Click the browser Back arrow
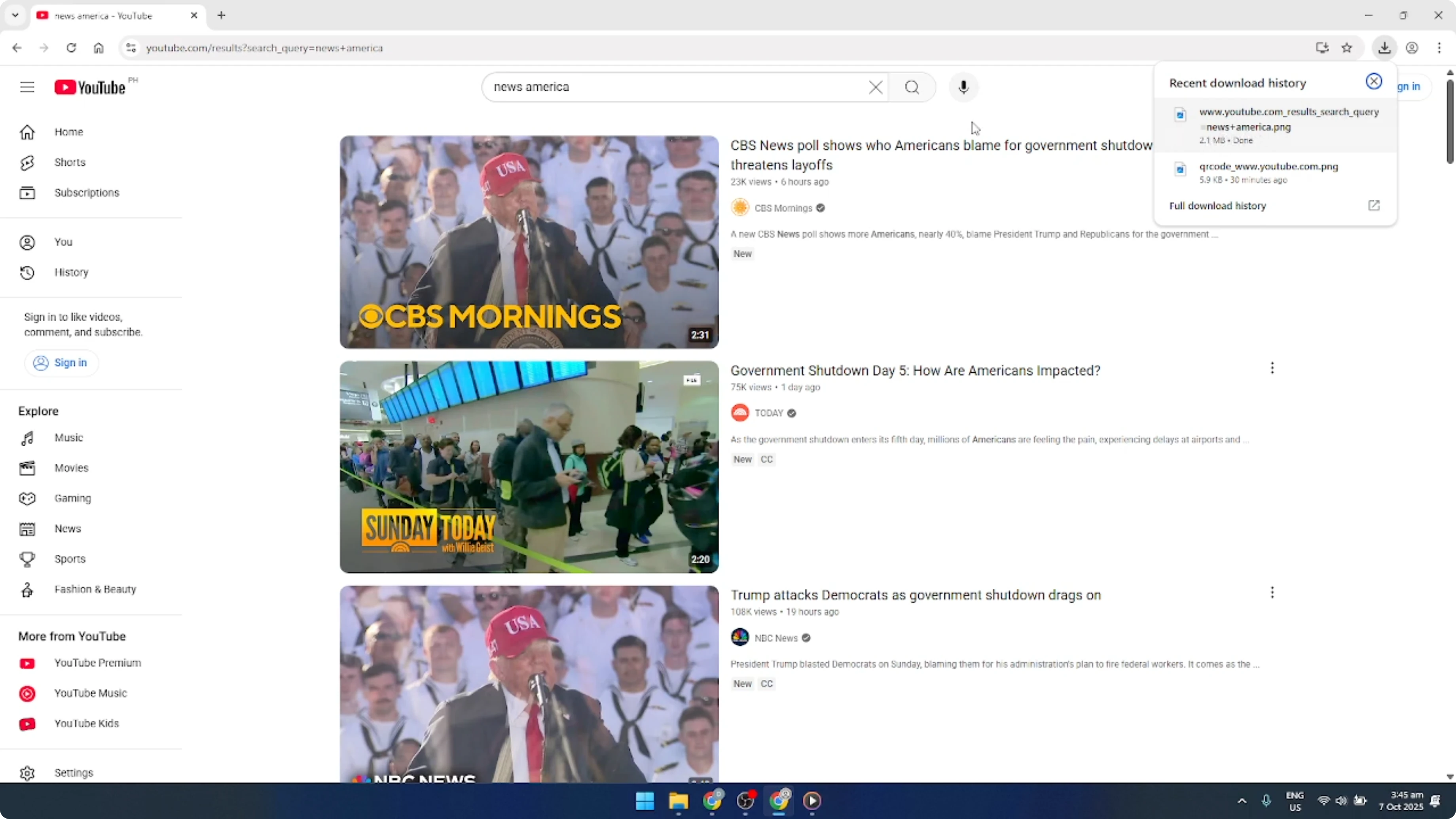 [17, 48]
